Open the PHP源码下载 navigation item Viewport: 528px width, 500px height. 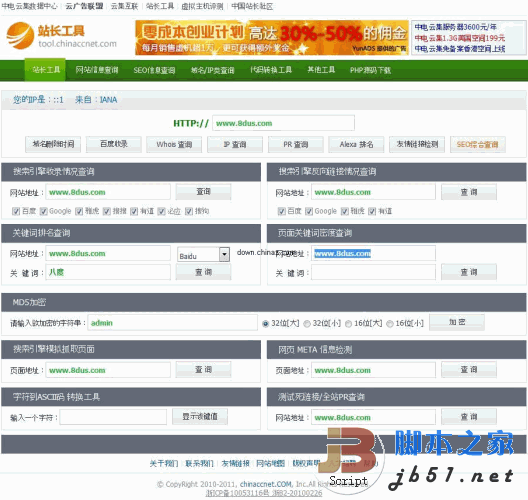[370, 70]
